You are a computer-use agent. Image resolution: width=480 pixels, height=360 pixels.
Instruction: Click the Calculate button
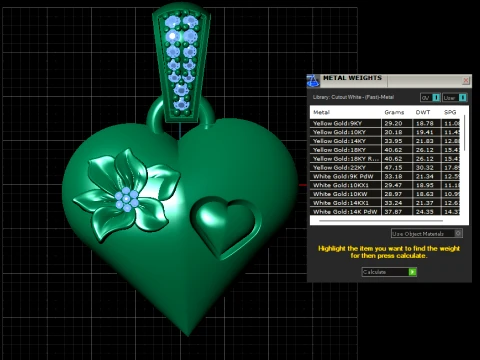(x=389, y=272)
